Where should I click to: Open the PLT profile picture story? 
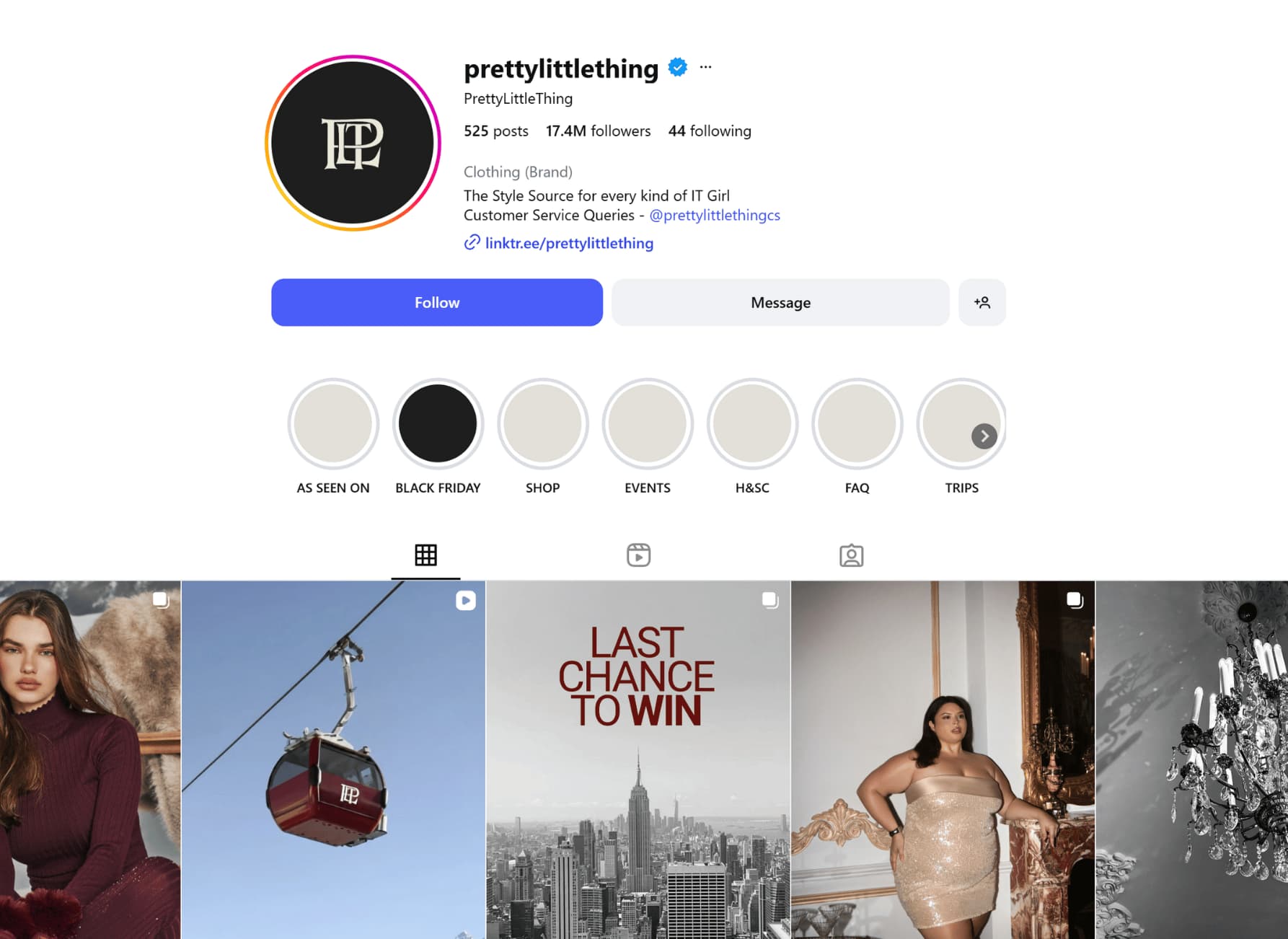pyautogui.click(x=353, y=143)
